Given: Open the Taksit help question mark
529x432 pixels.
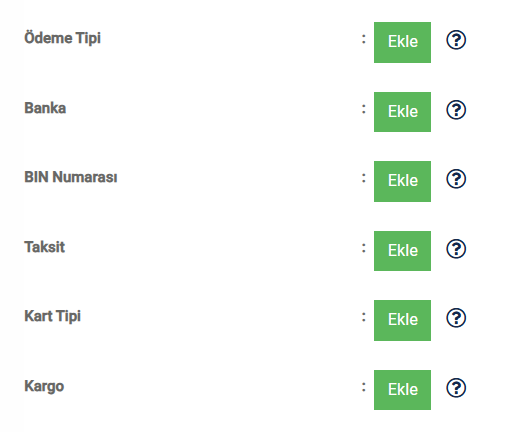Looking at the screenshot, I should (x=456, y=249).
